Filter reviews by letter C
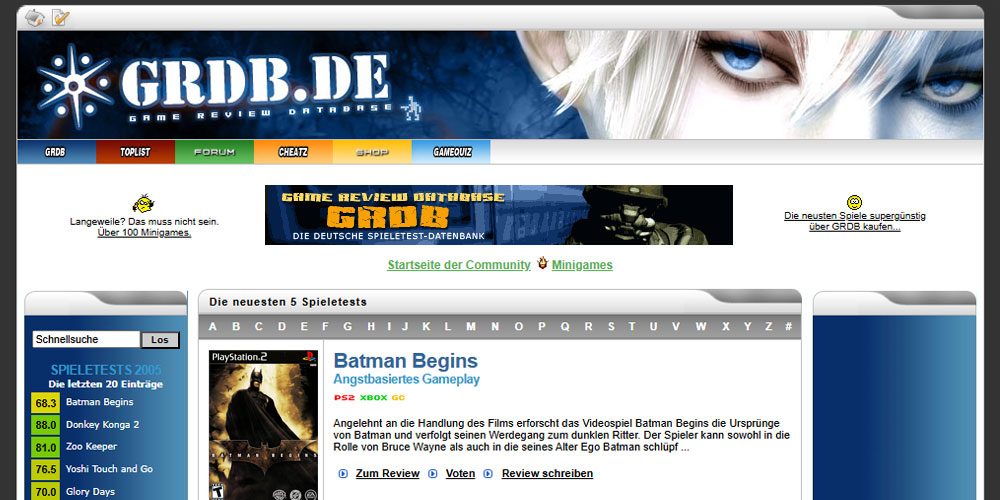 tap(258, 327)
